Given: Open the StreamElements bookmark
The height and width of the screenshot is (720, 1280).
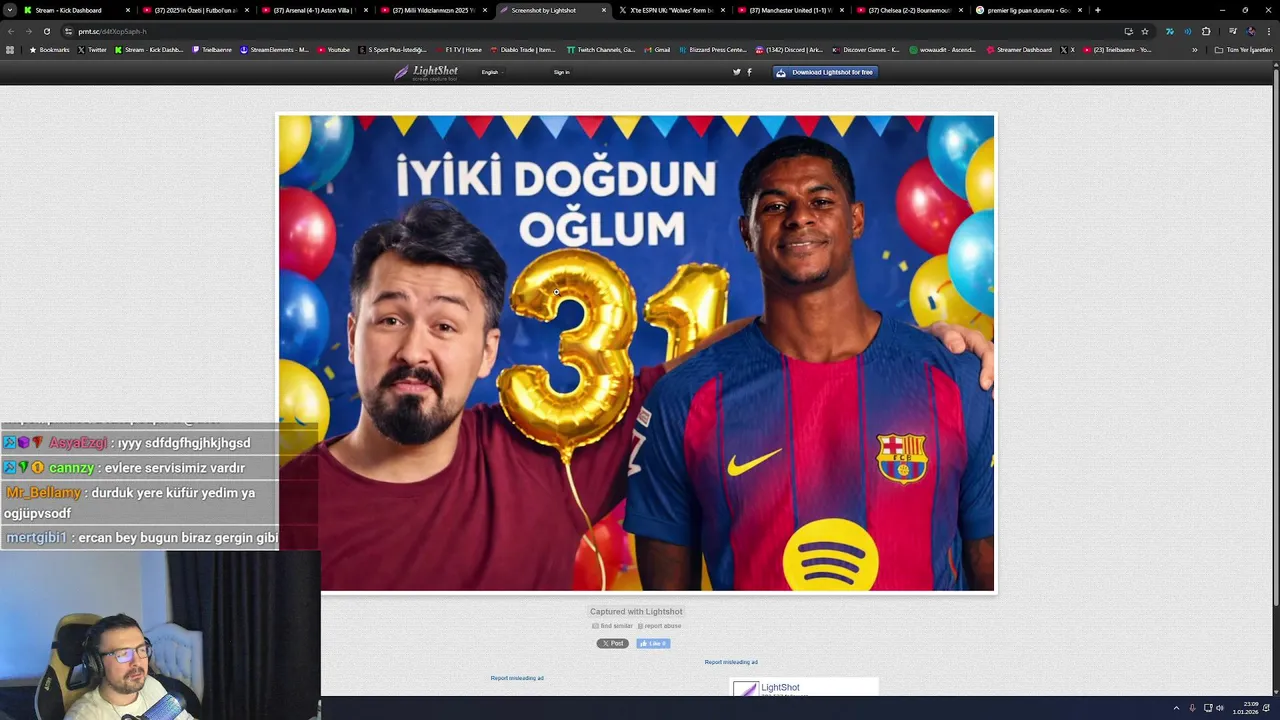Looking at the screenshot, I should (274, 49).
